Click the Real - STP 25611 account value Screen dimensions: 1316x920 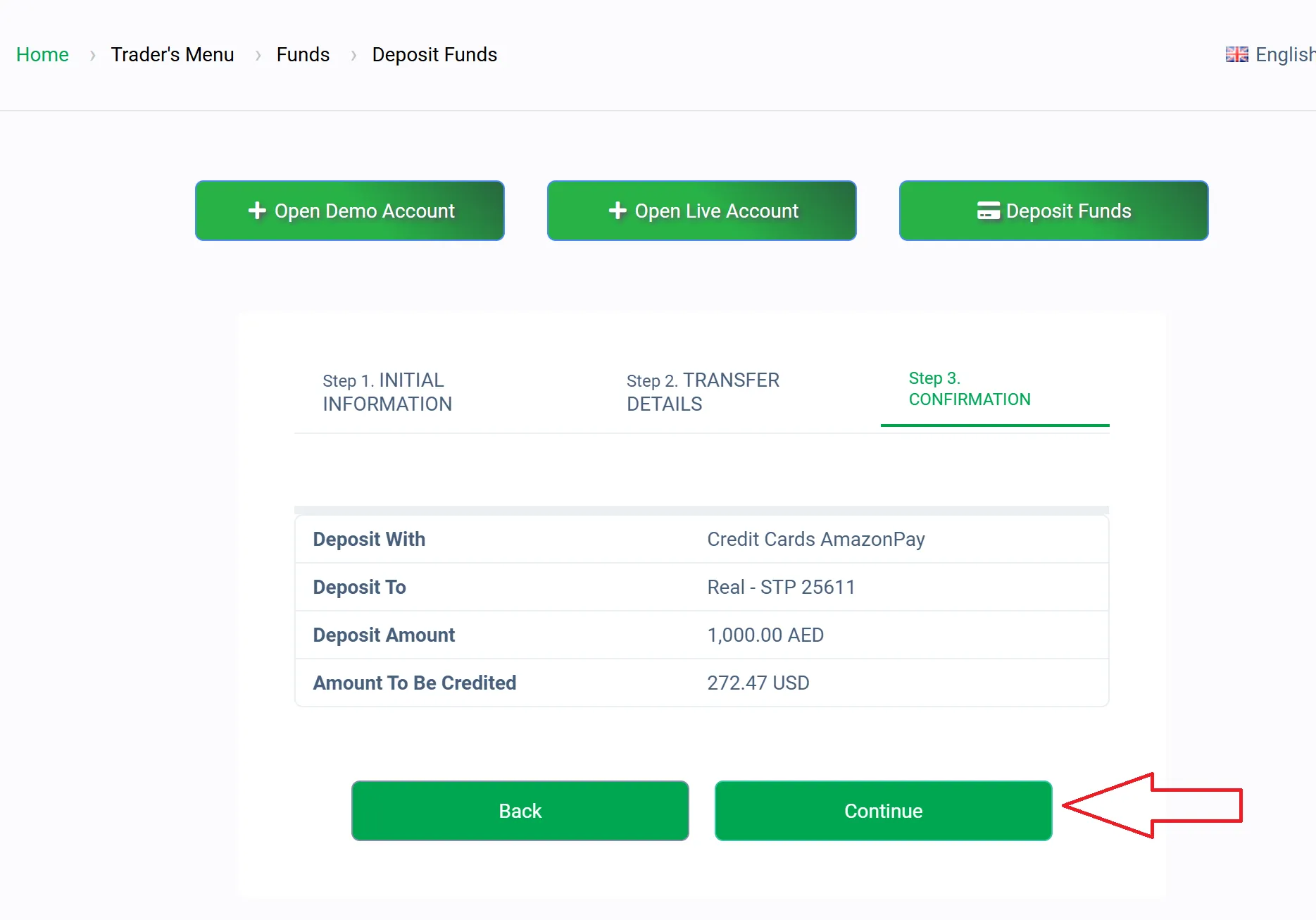click(781, 587)
